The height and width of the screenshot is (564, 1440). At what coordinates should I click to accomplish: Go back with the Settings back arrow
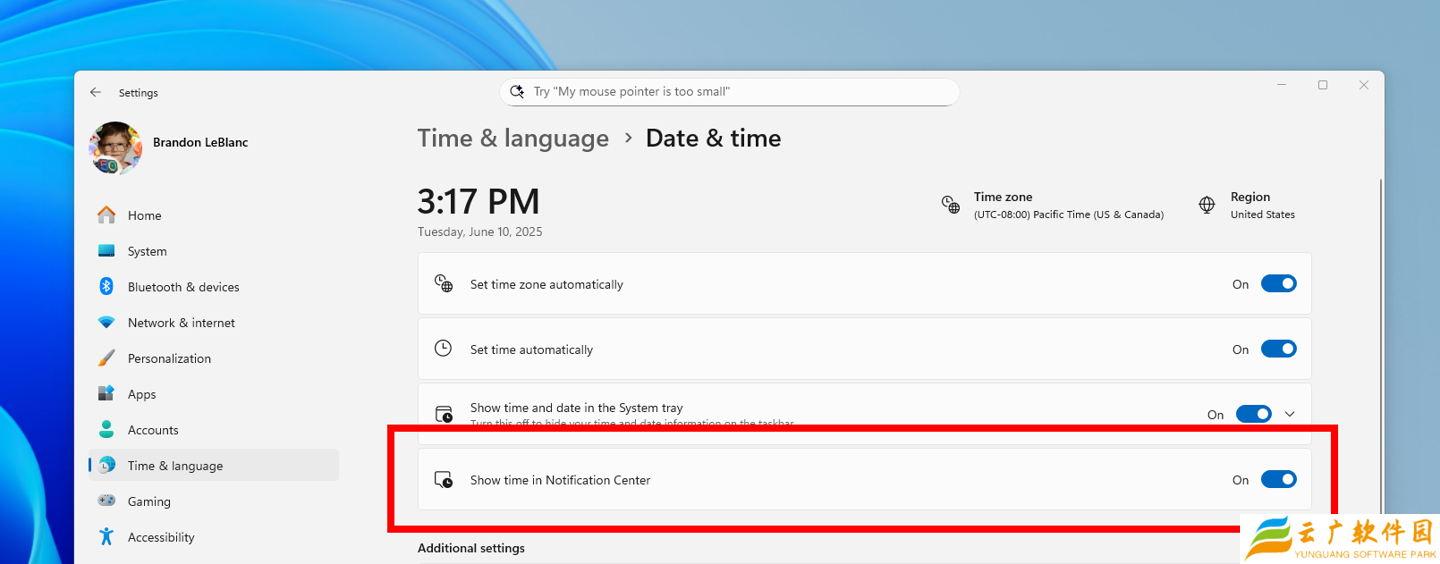(x=95, y=92)
